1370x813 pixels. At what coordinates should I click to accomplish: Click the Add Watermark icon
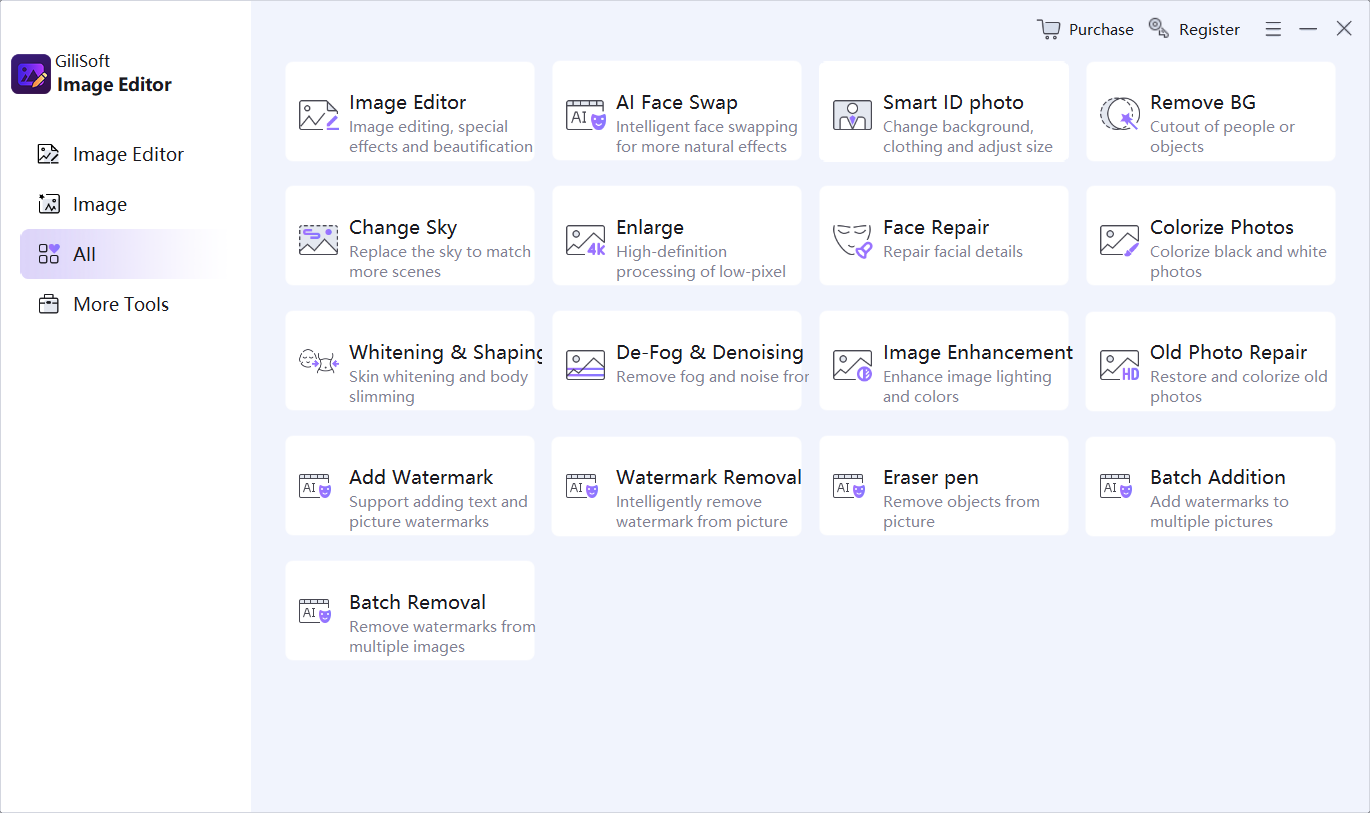pos(315,486)
